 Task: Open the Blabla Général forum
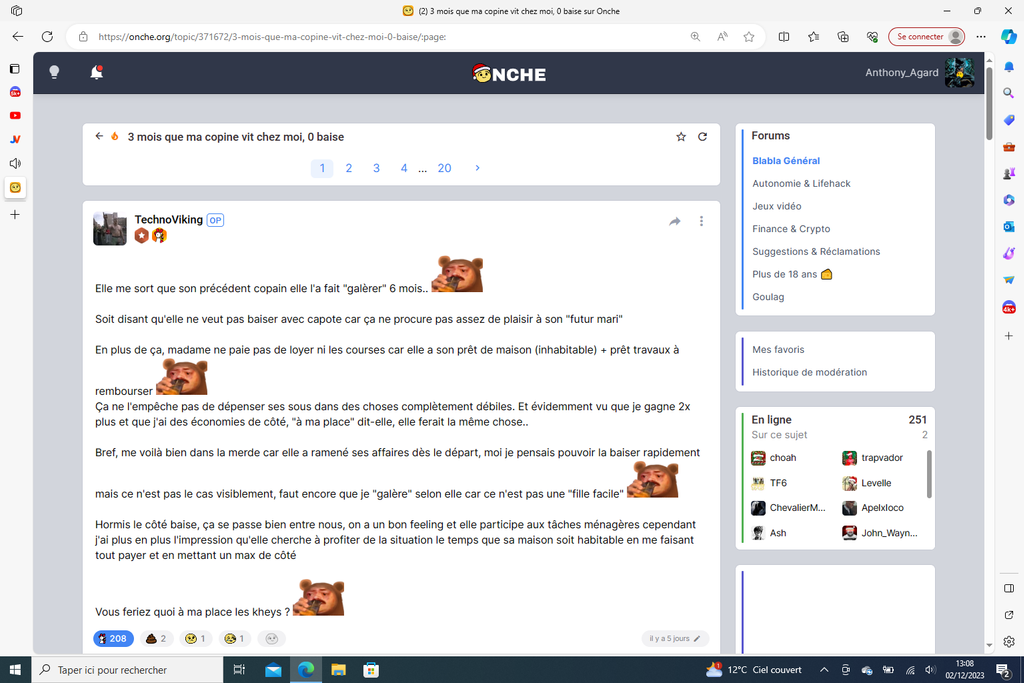tap(786, 161)
